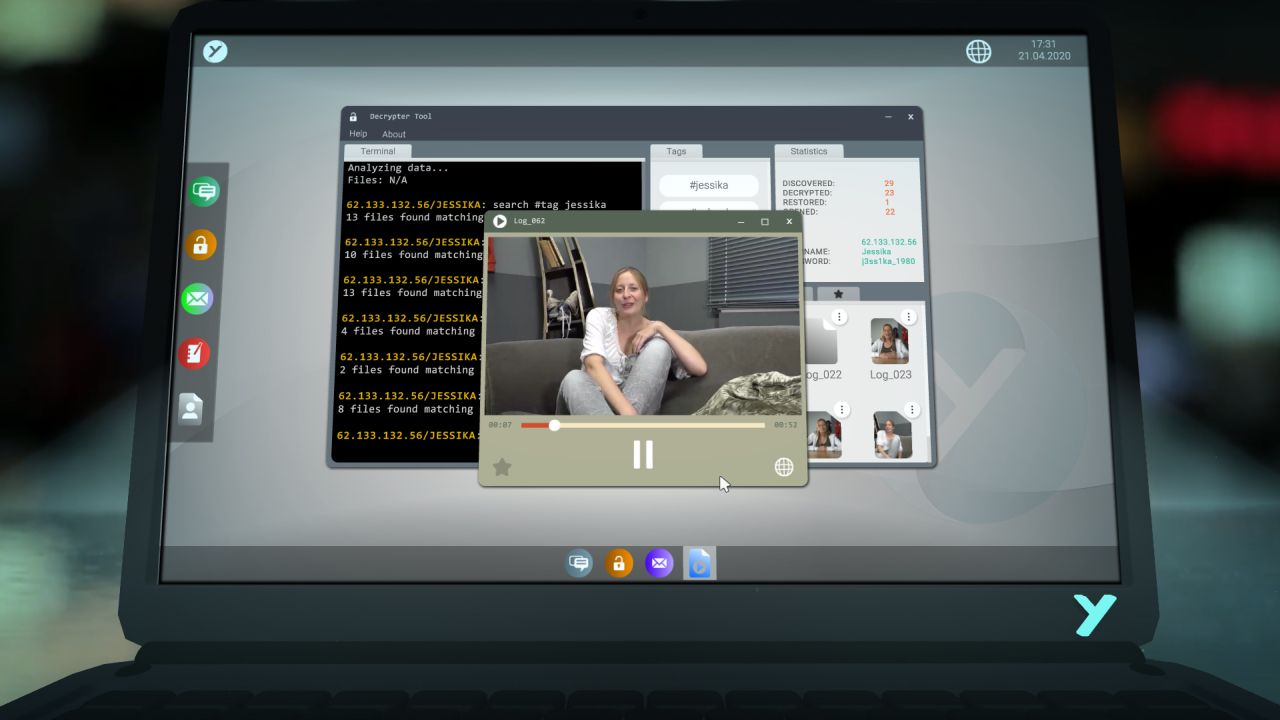Click the globe icon in the top bar
The image size is (1280, 720).
(979, 51)
